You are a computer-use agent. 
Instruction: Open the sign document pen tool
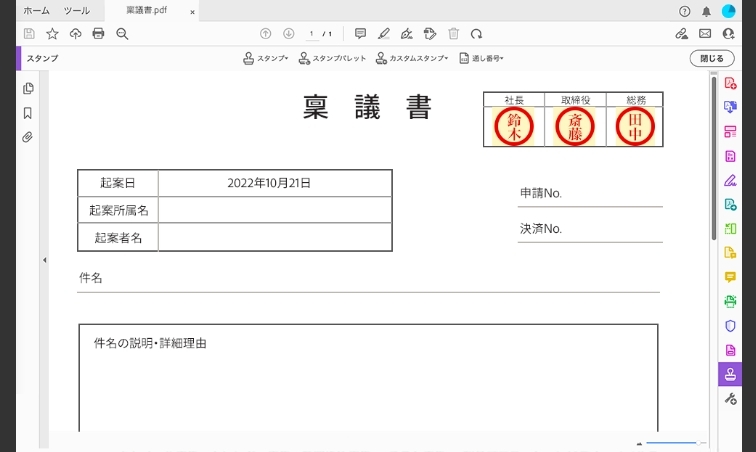pos(407,34)
